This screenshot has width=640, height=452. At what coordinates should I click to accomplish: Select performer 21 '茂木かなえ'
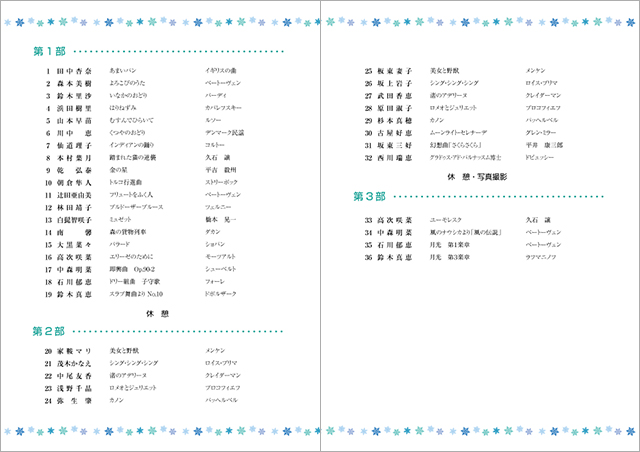pos(74,364)
